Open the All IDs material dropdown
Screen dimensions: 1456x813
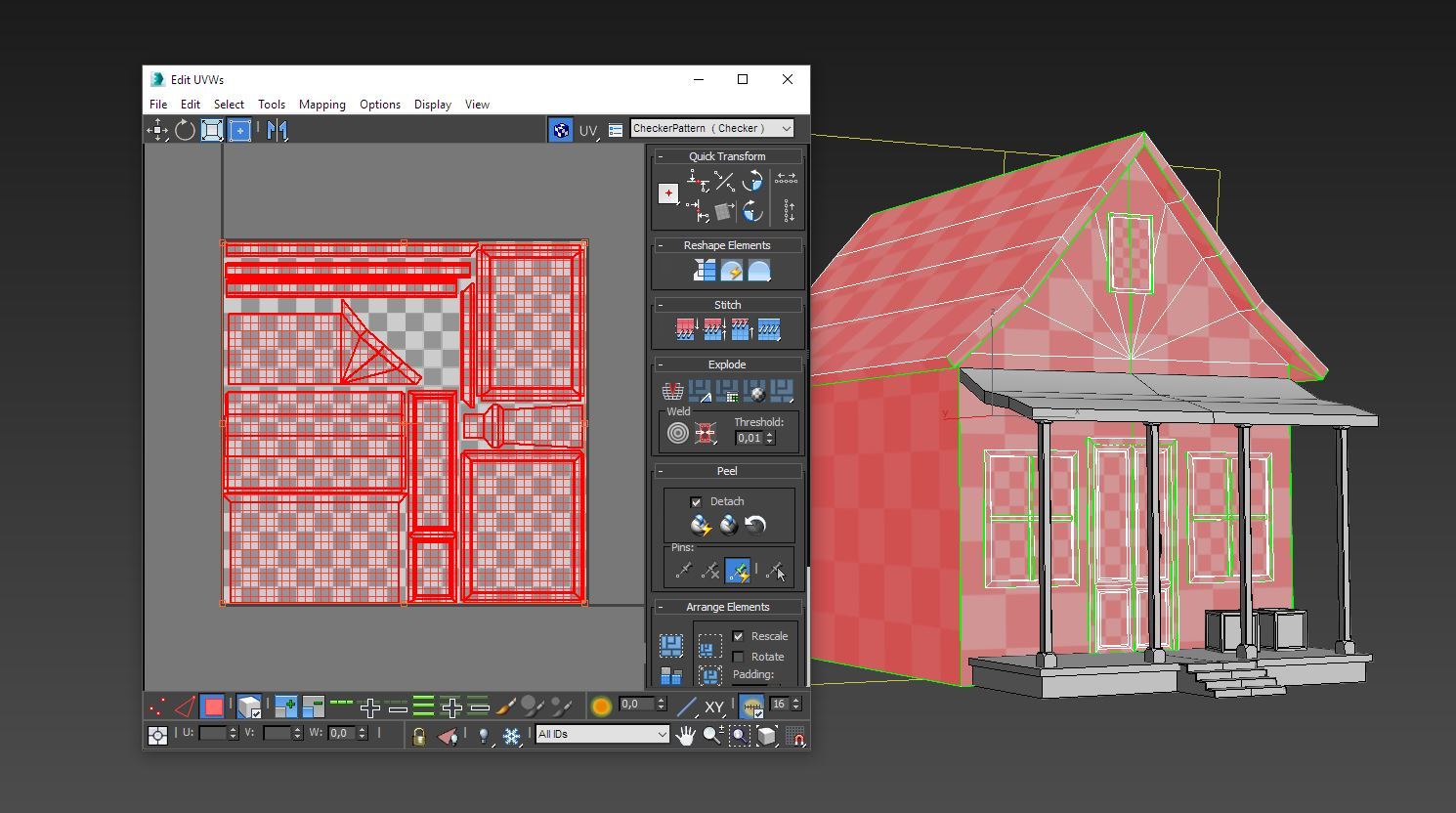tap(602, 734)
